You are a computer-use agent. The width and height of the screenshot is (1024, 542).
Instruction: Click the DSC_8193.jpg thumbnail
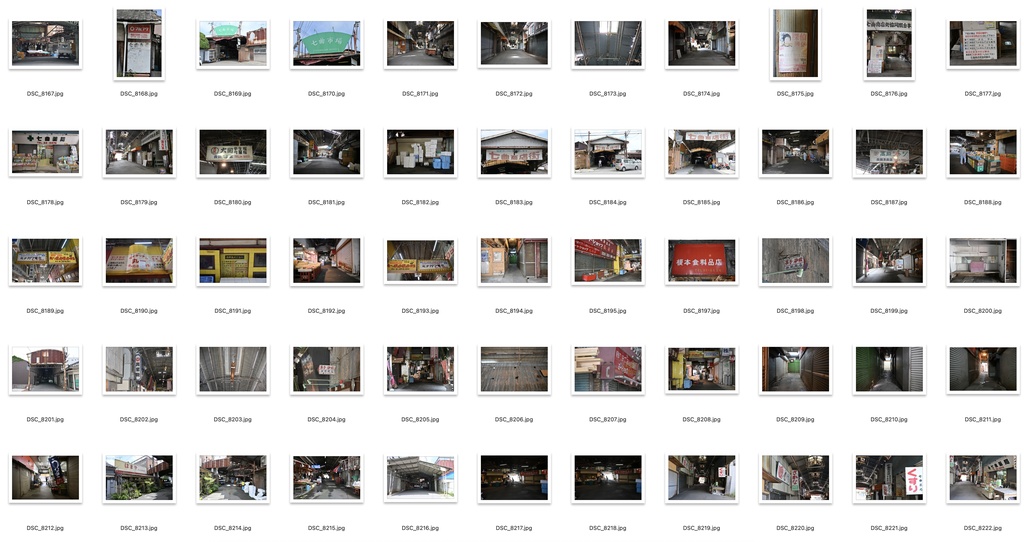point(420,261)
